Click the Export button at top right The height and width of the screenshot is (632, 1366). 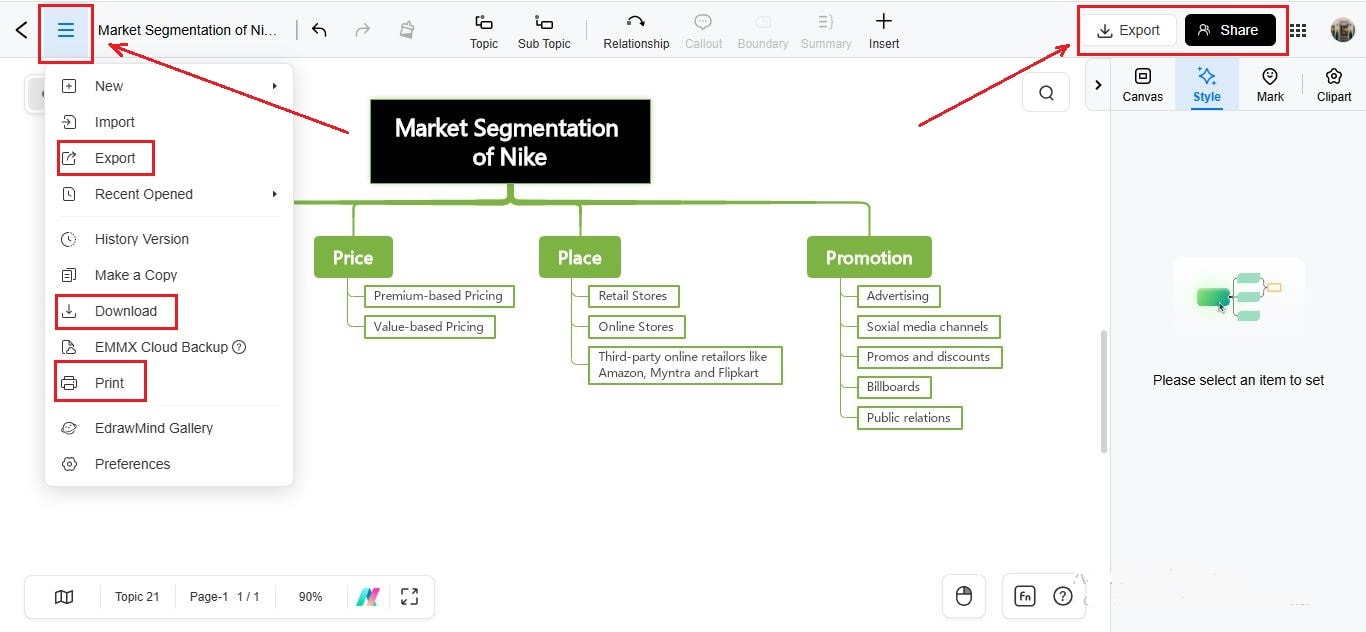pos(1129,30)
